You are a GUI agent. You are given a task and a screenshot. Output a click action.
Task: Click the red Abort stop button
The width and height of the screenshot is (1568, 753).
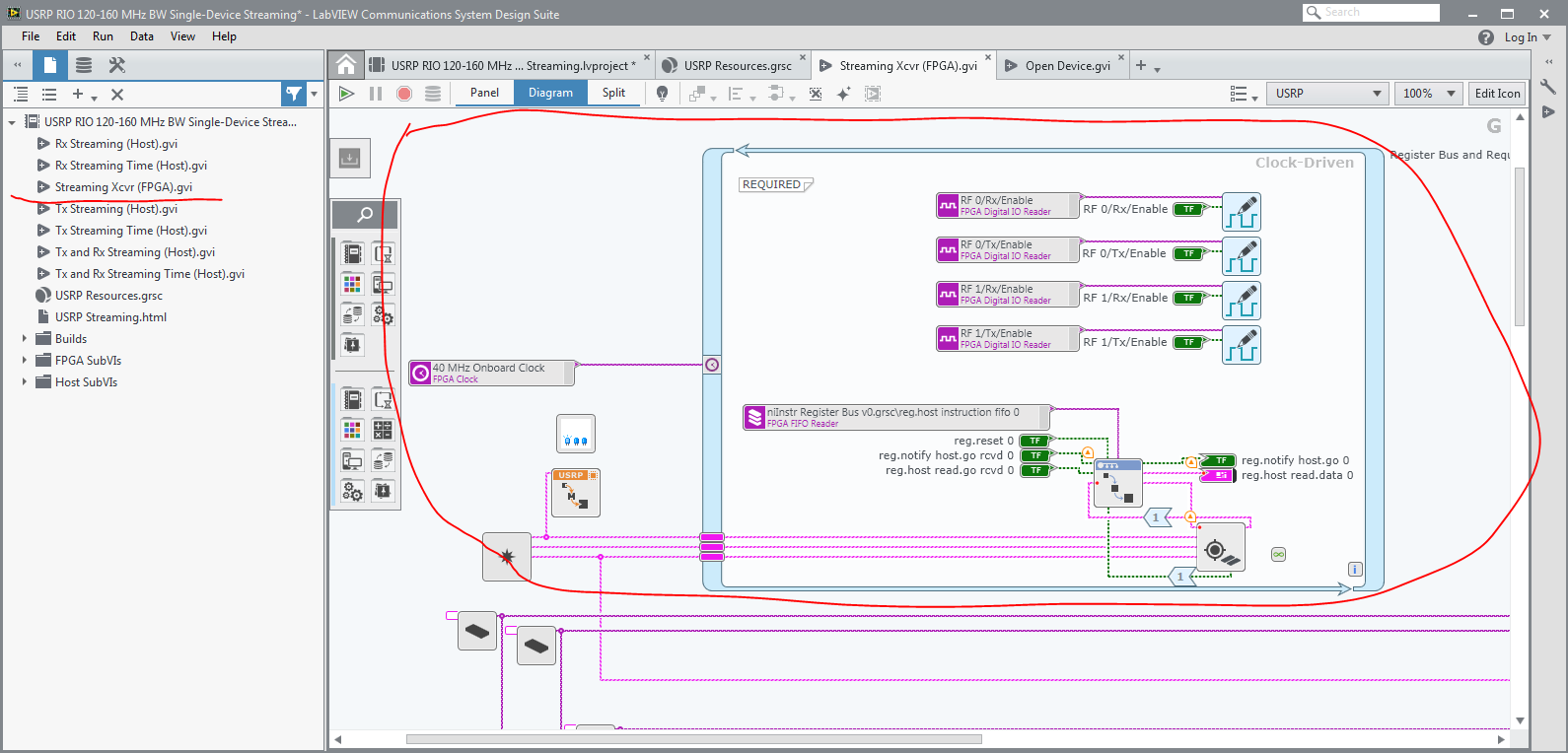pyautogui.click(x=404, y=94)
